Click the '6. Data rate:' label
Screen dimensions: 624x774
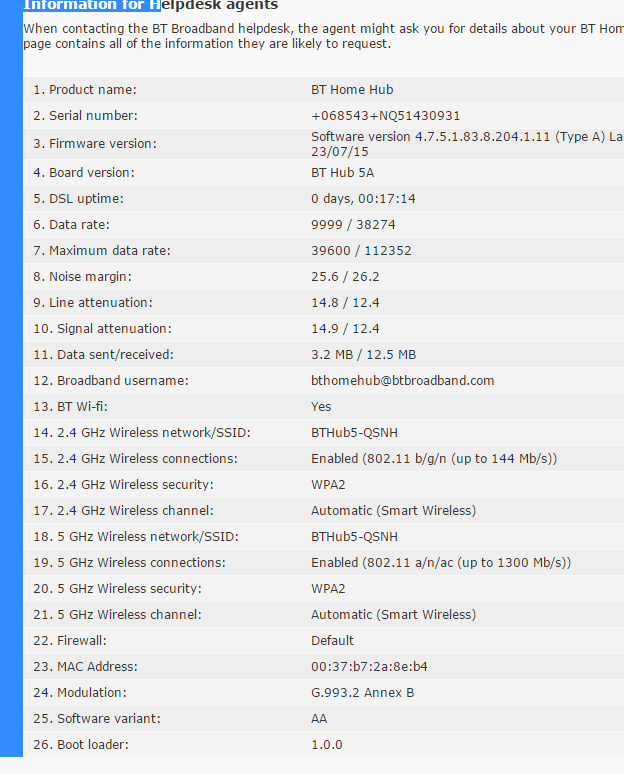click(72, 225)
